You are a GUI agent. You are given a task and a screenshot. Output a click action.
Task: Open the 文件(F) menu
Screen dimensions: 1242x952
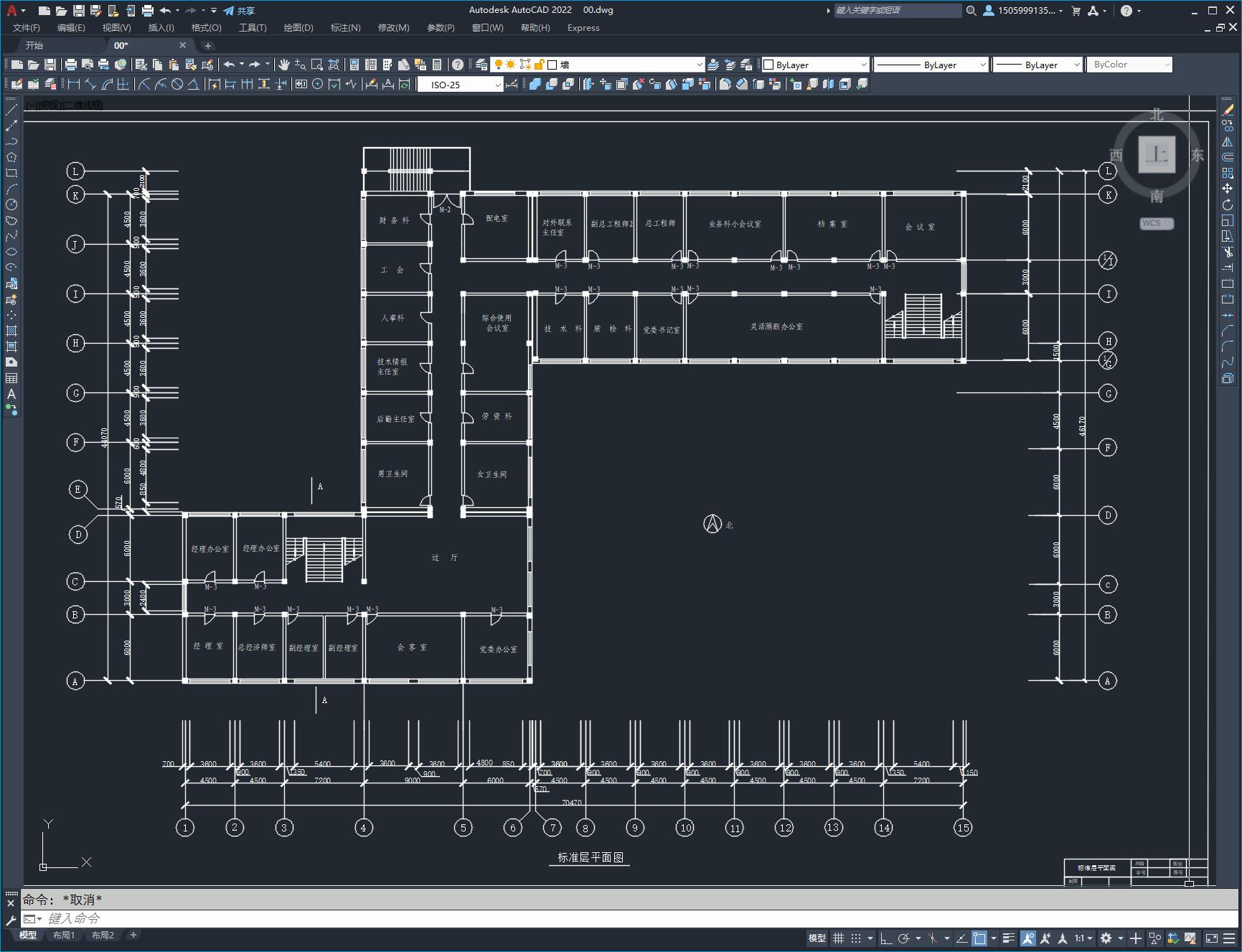(27, 27)
